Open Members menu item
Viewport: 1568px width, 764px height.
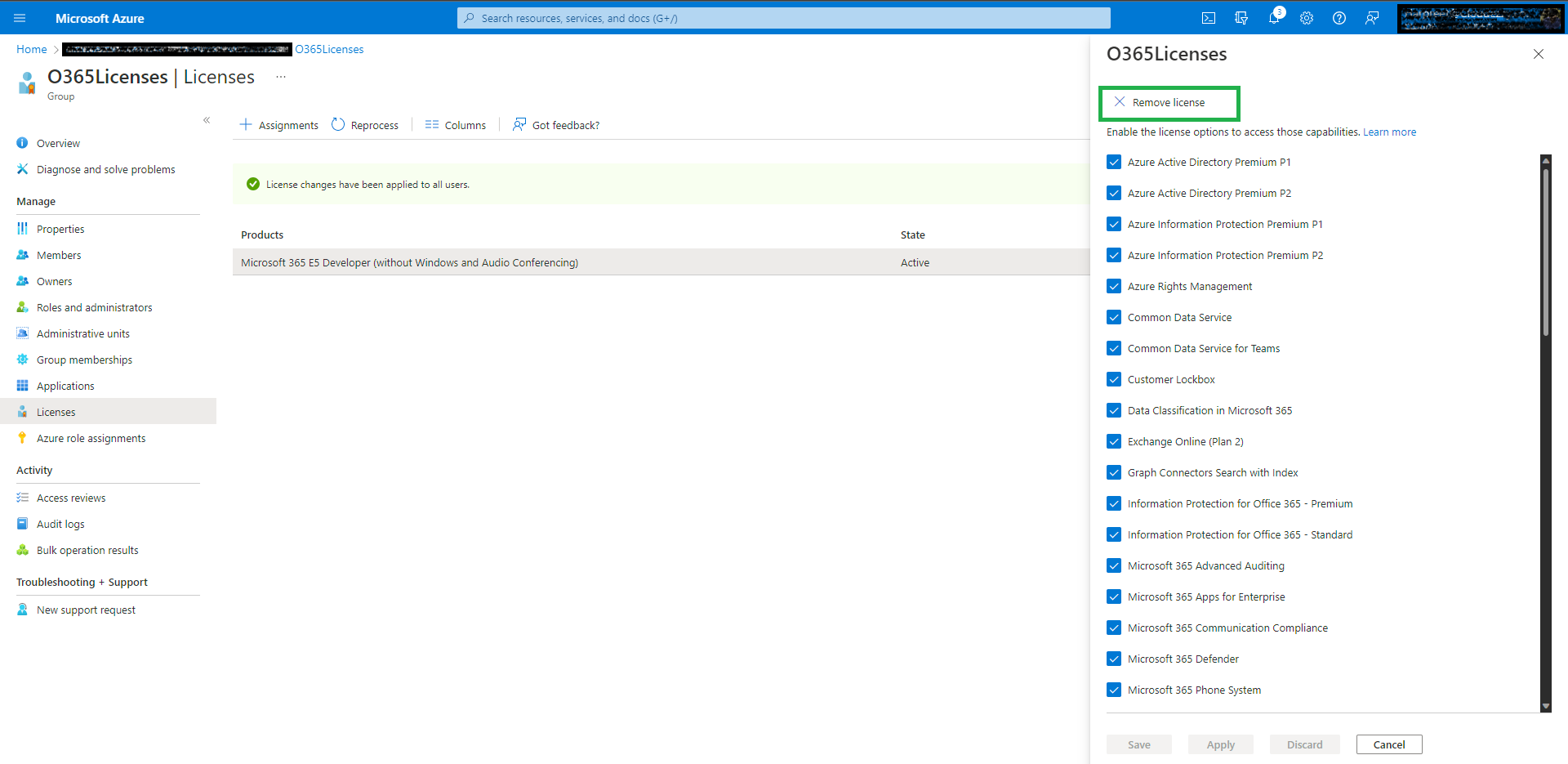(x=108, y=255)
